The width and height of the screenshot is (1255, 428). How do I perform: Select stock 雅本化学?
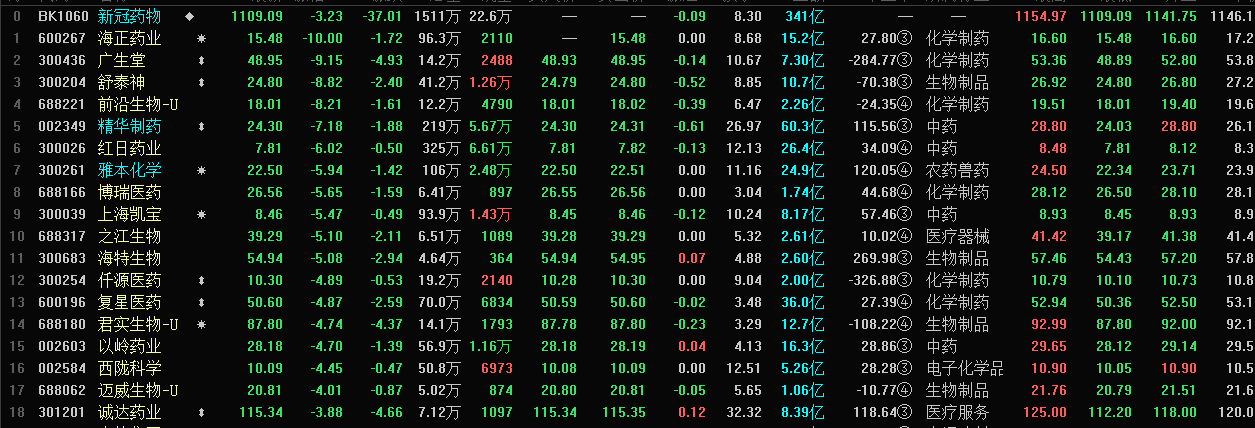point(129,170)
